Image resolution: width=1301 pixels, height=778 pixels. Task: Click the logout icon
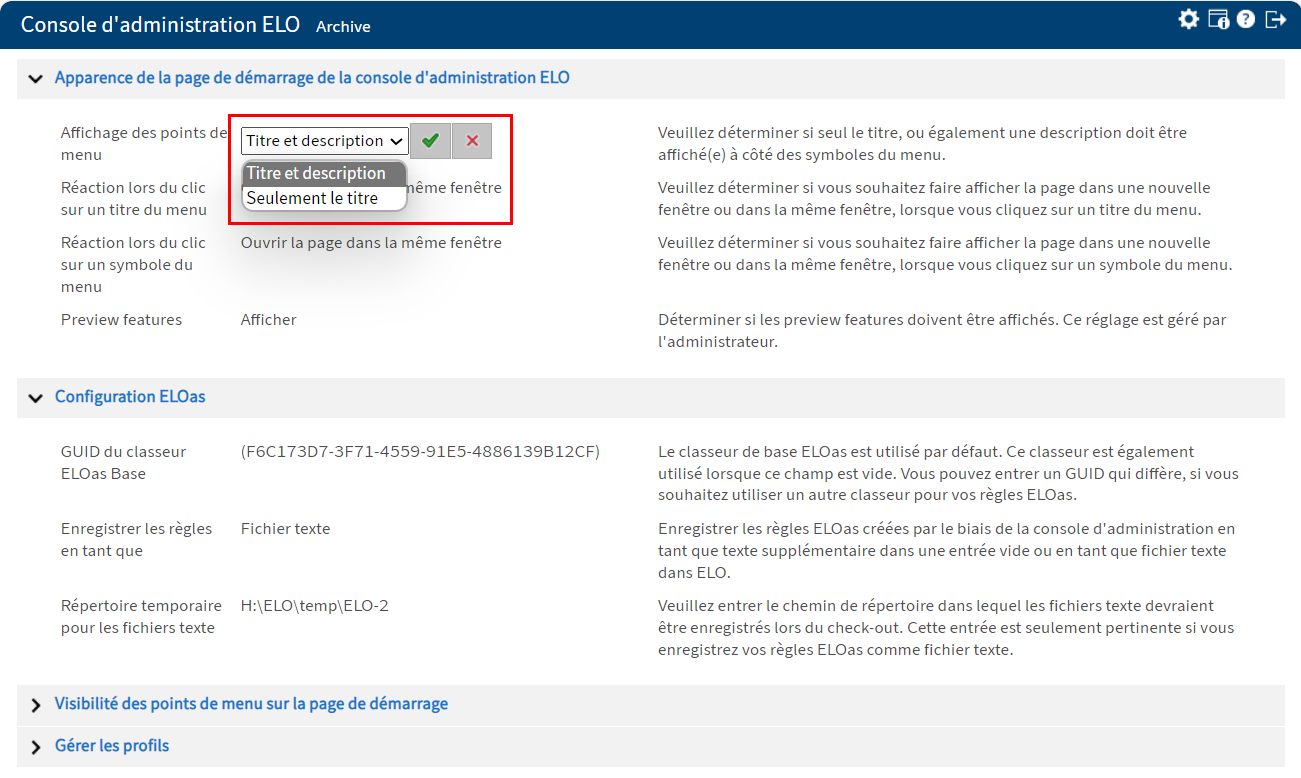point(1275,19)
